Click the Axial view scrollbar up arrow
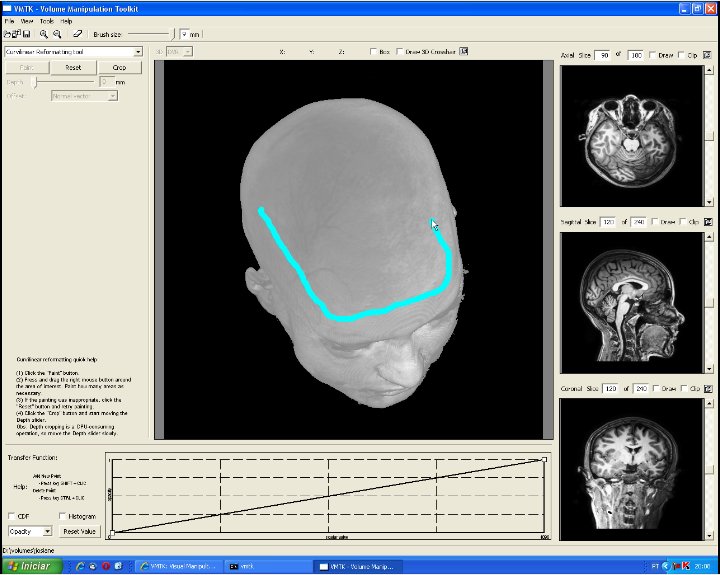 (x=709, y=70)
